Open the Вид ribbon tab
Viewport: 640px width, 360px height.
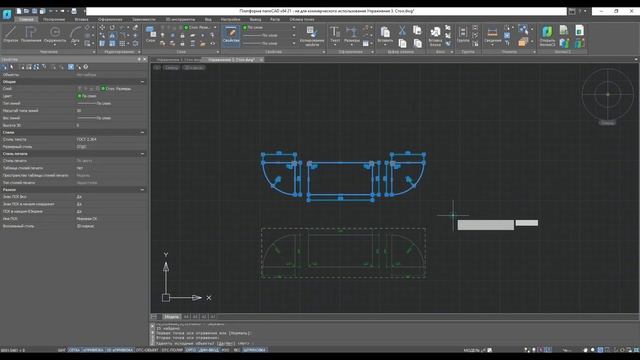(x=208, y=19)
